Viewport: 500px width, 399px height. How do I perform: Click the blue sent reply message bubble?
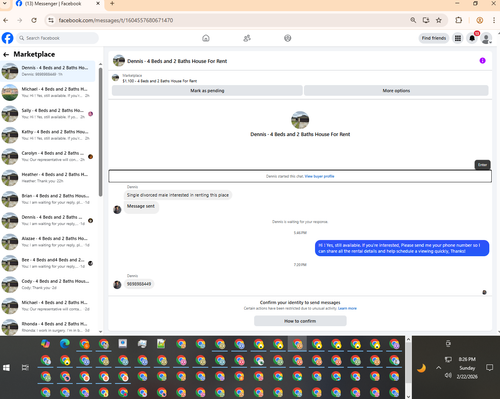click(402, 248)
